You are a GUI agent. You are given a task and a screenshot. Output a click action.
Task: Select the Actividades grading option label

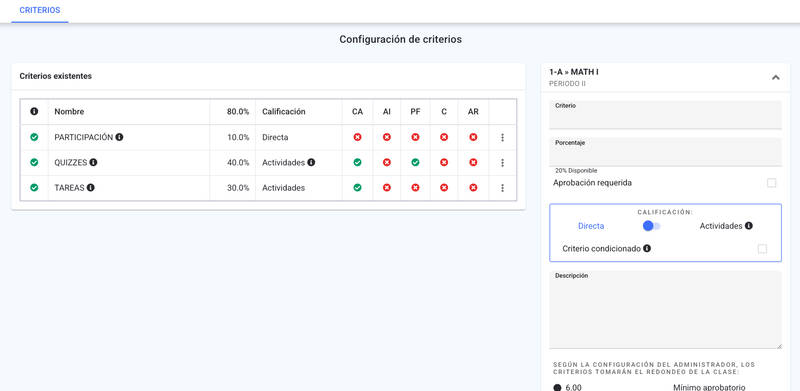click(721, 226)
